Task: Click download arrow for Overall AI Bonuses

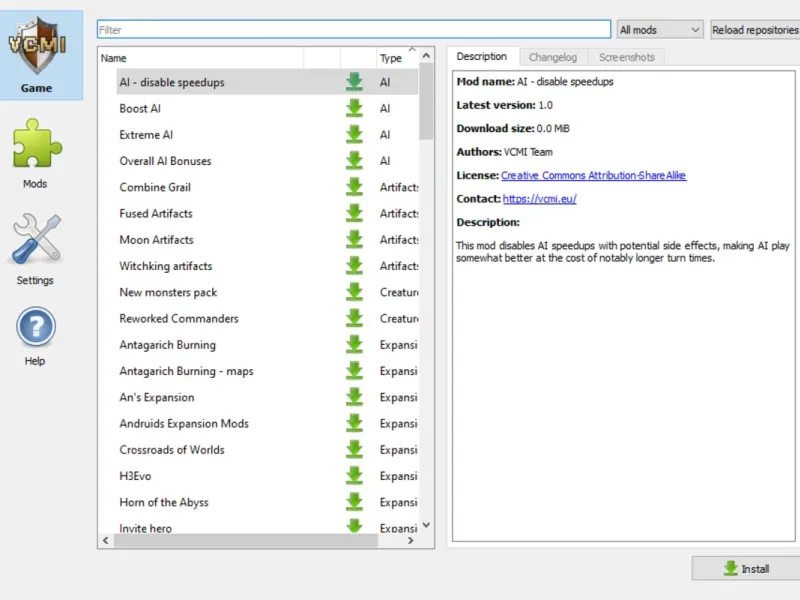Action: tap(354, 161)
